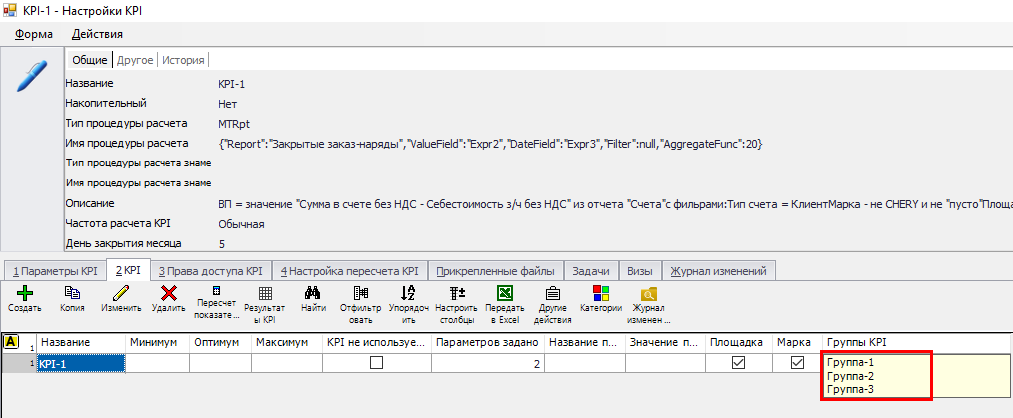
Task: Click the Edit pencil icon
Action: (x=120, y=293)
